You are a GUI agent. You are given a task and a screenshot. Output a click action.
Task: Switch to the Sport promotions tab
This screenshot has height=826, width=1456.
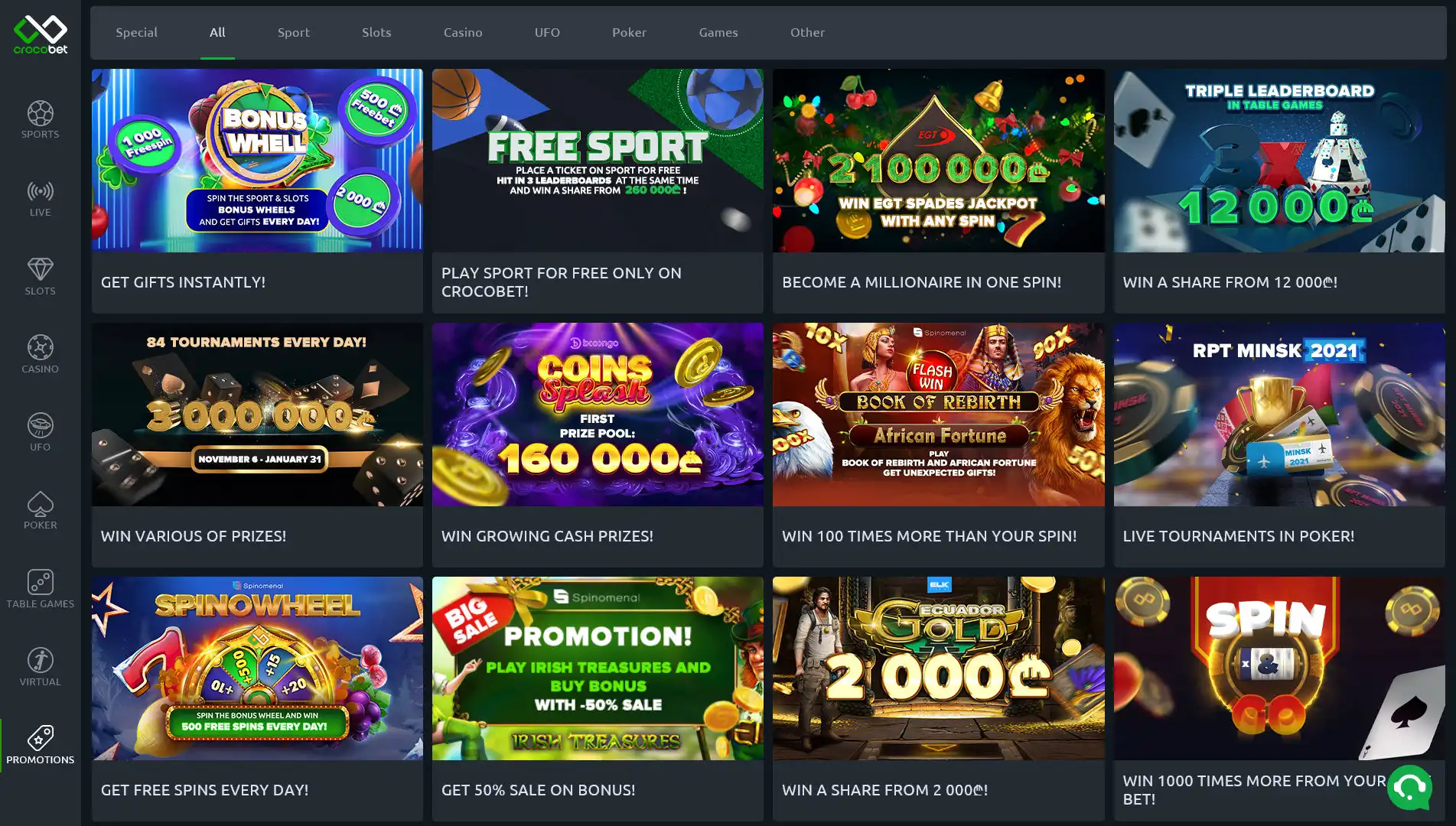[294, 32]
